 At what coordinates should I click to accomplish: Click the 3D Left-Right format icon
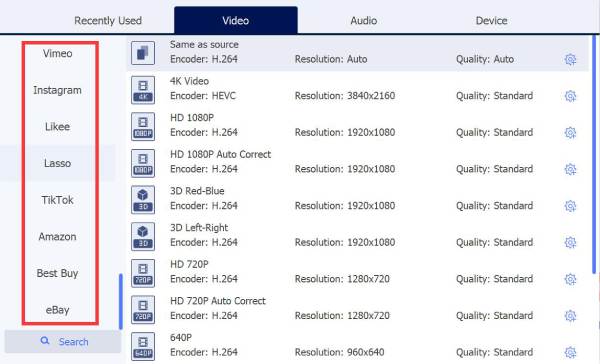(143, 237)
